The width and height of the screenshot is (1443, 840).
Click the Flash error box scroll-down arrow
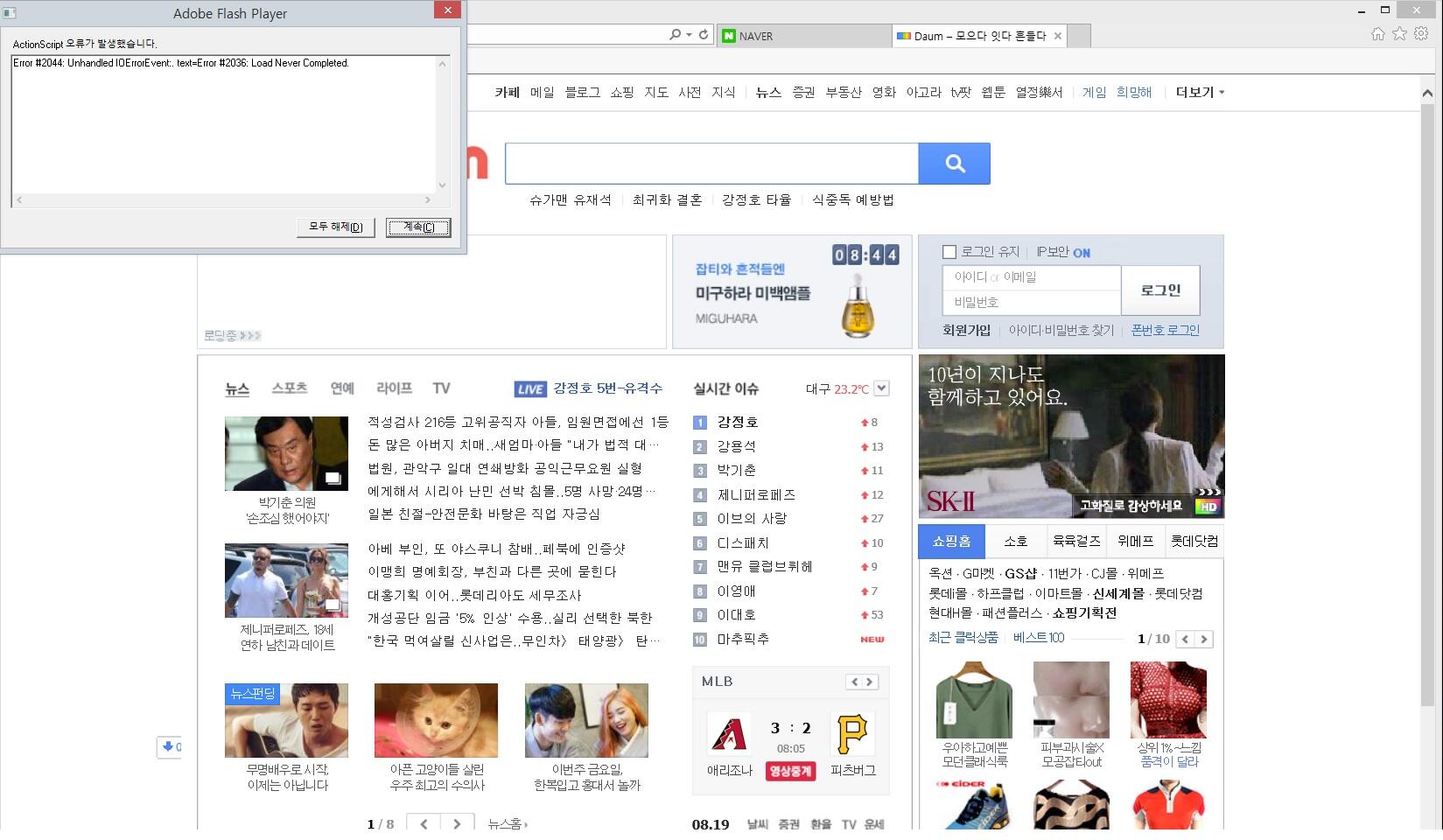click(x=443, y=185)
